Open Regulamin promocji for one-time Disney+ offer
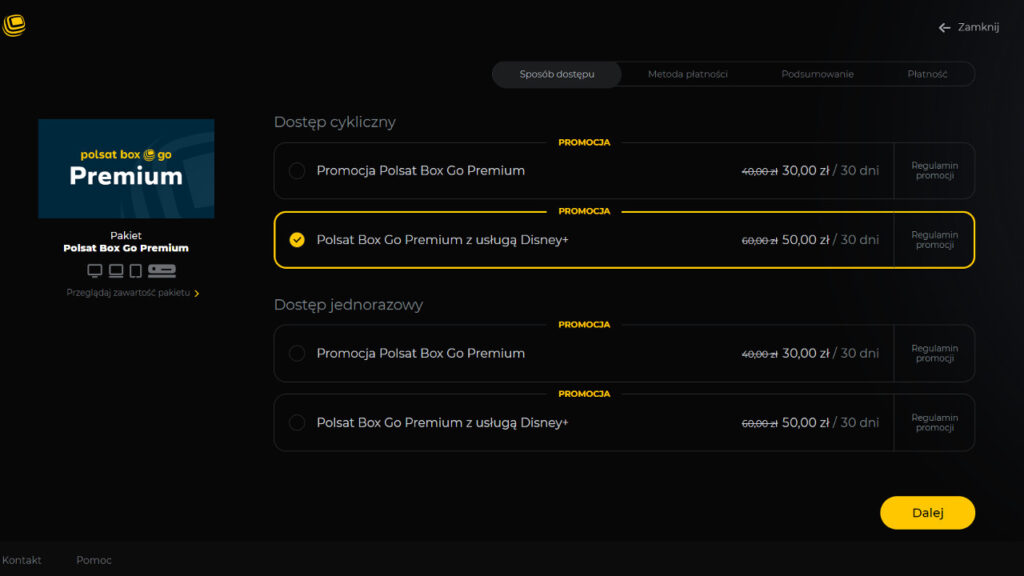1024x576 pixels. click(935, 423)
